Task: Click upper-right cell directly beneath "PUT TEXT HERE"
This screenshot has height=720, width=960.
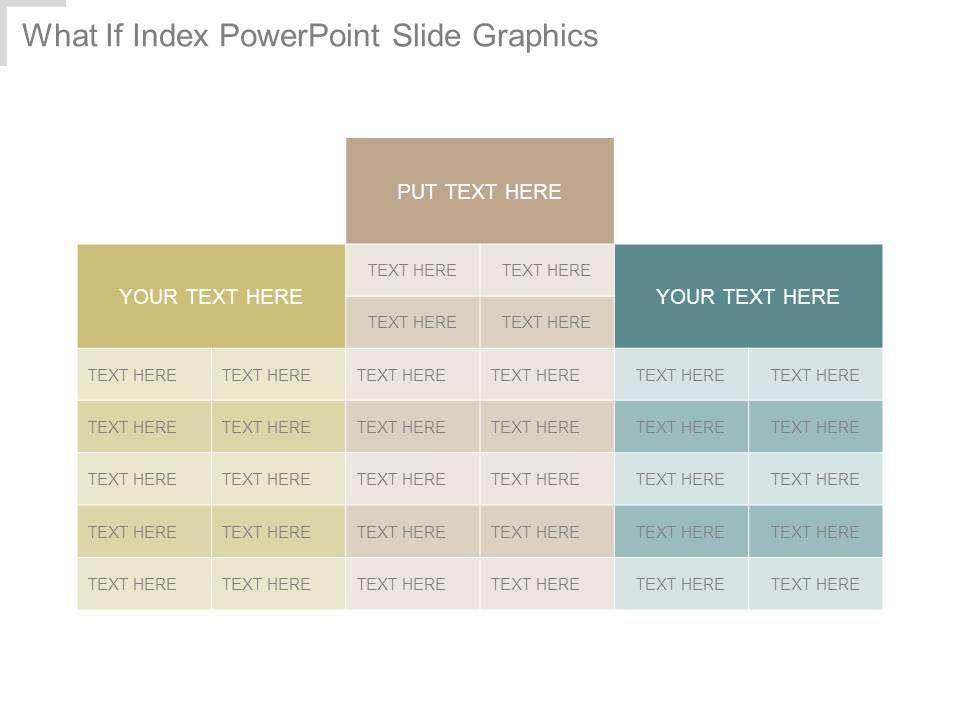Action: [x=546, y=270]
